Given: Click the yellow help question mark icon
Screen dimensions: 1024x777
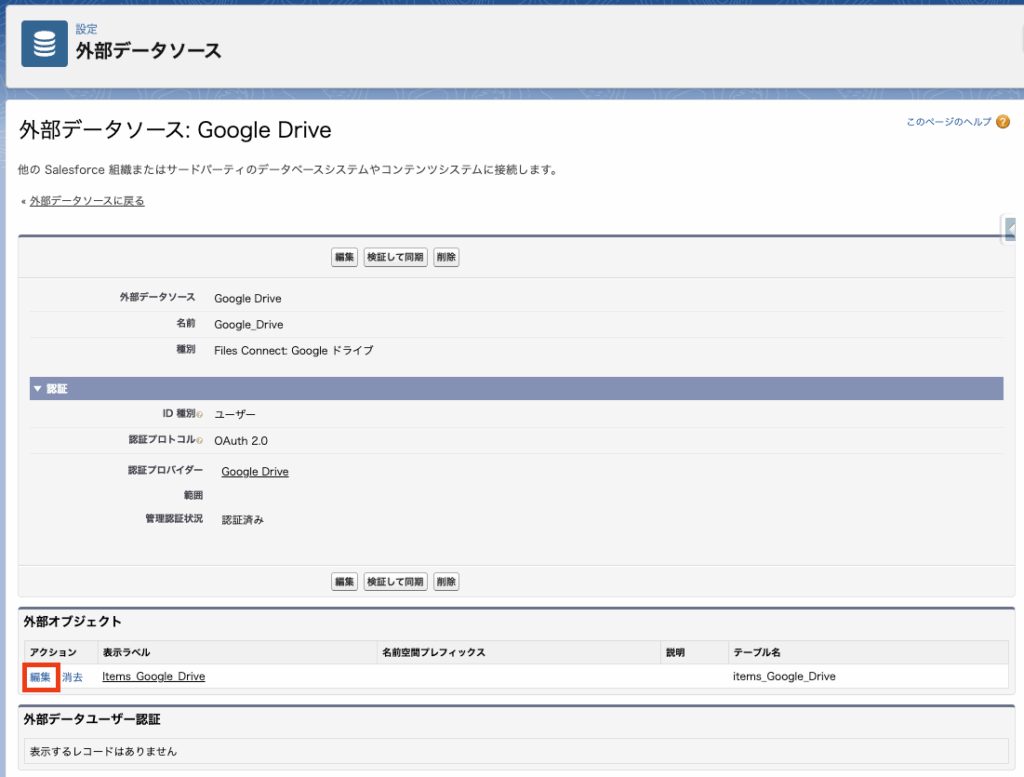Looking at the screenshot, I should tap(1002, 122).
